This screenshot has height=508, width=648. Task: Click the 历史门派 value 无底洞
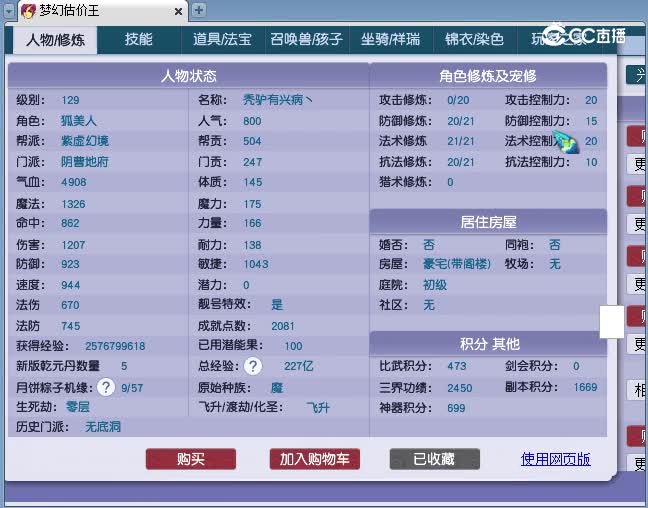tap(103, 427)
